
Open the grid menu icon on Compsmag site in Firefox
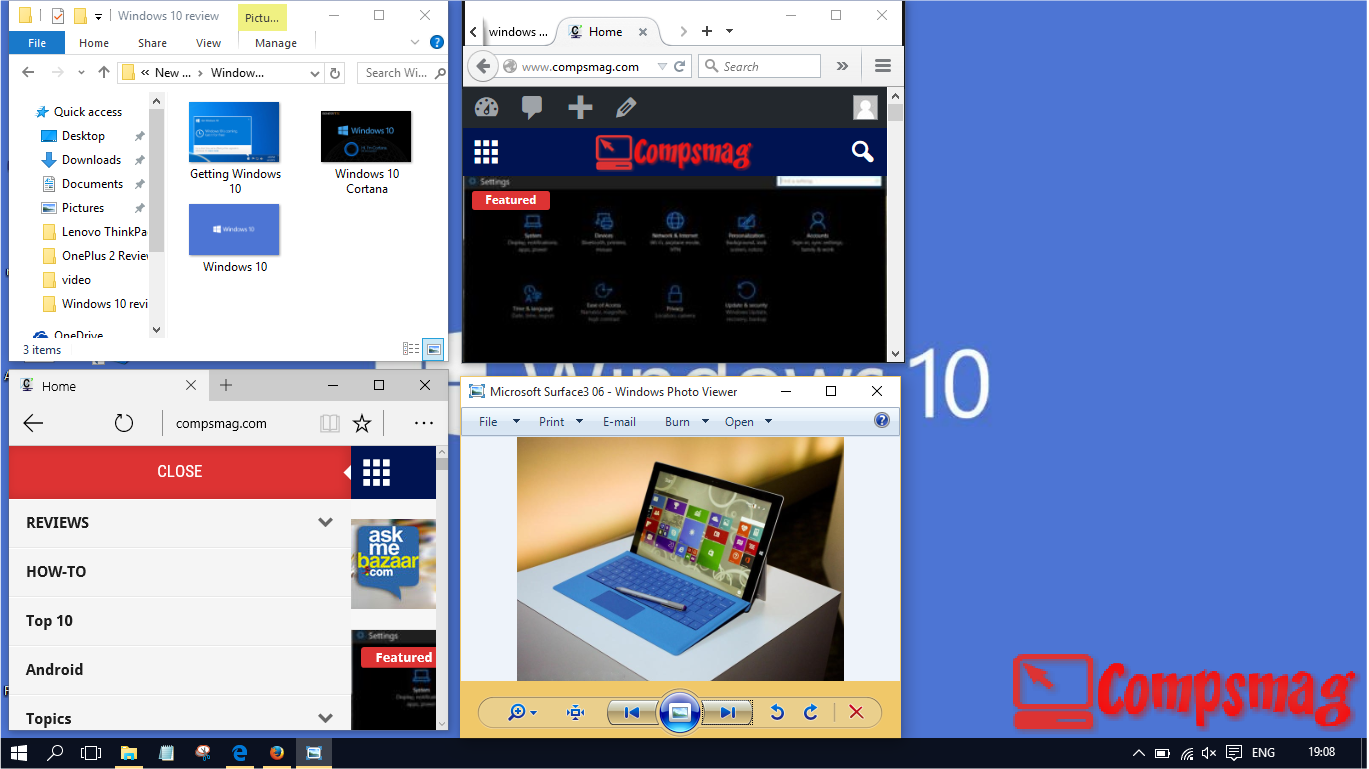(486, 152)
